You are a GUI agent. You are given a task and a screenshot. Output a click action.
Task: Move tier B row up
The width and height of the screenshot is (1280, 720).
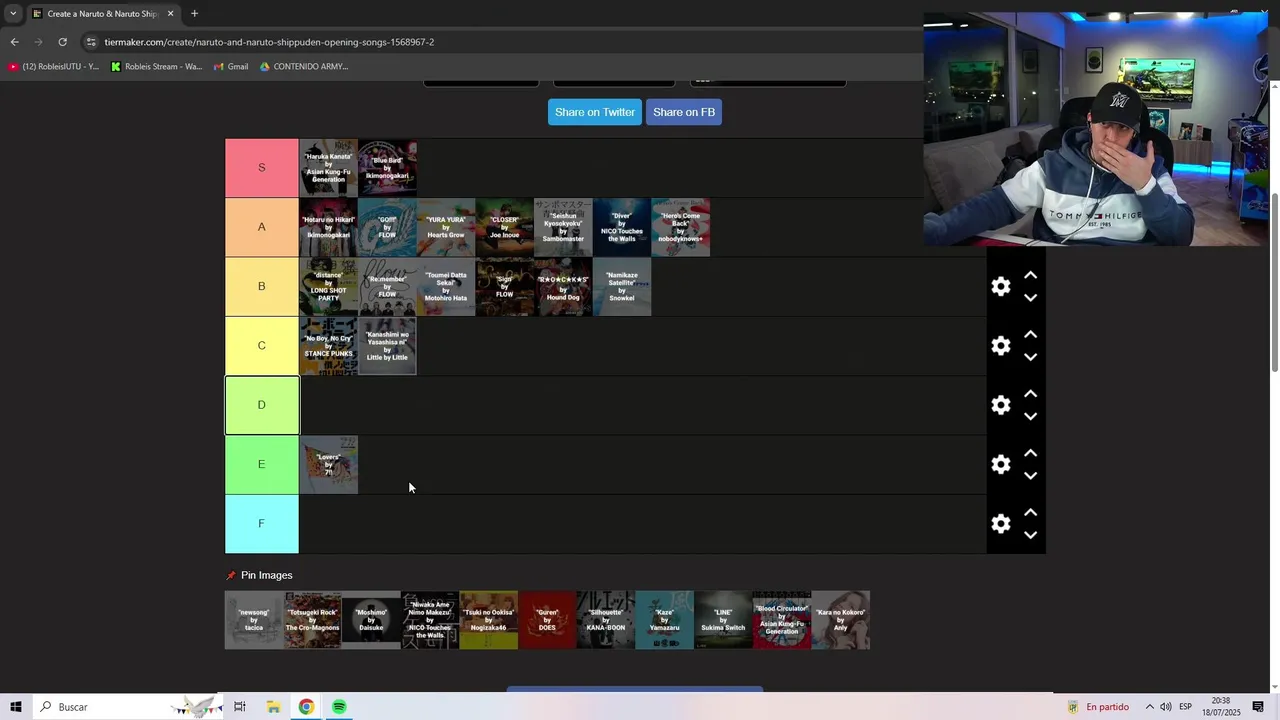(x=1030, y=276)
